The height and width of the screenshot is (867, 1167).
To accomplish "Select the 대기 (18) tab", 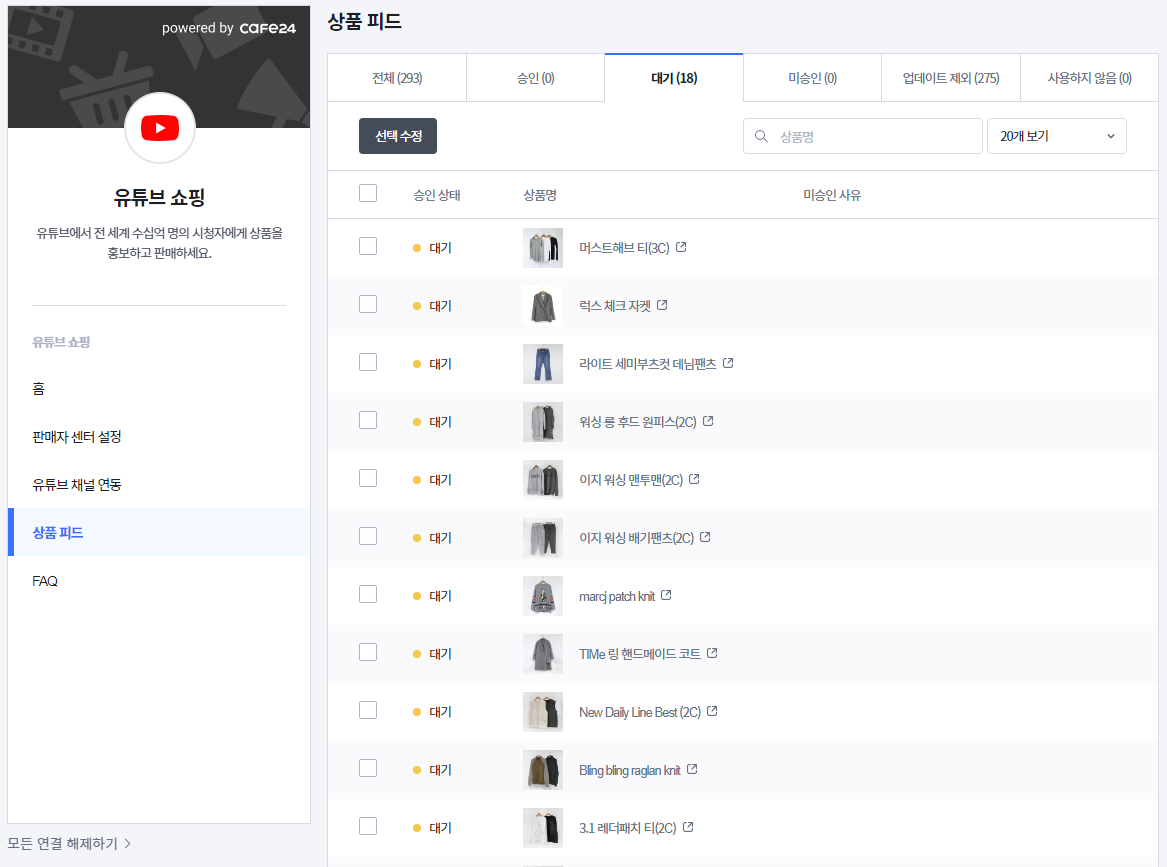I will pos(674,78).
